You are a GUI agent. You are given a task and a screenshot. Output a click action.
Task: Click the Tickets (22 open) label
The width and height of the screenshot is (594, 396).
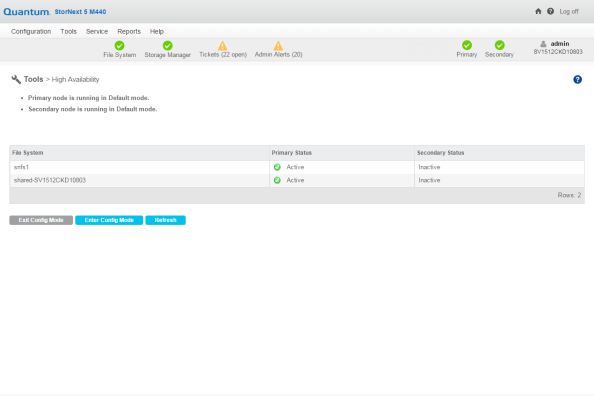[223, 55]
